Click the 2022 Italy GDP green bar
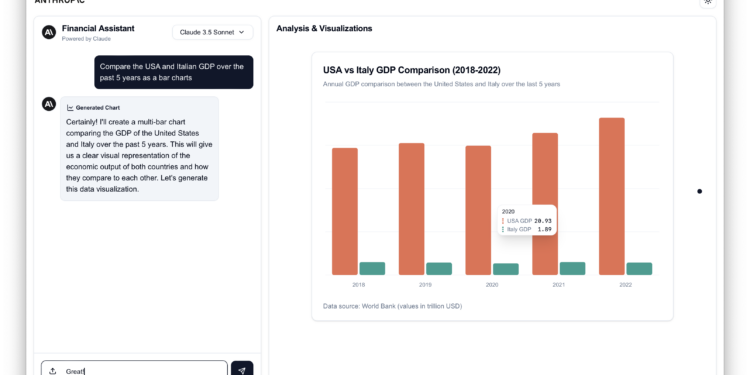The height and width of the screenshot is (375, 750). (640, 269)
